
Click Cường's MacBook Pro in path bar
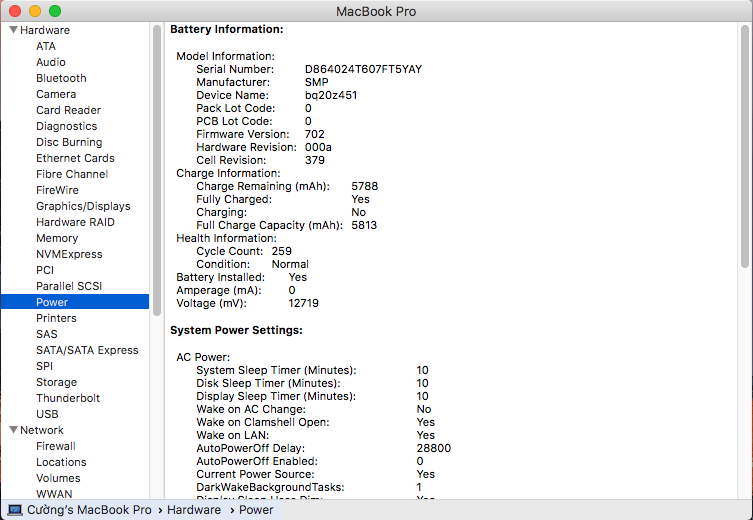coord(89,510)
